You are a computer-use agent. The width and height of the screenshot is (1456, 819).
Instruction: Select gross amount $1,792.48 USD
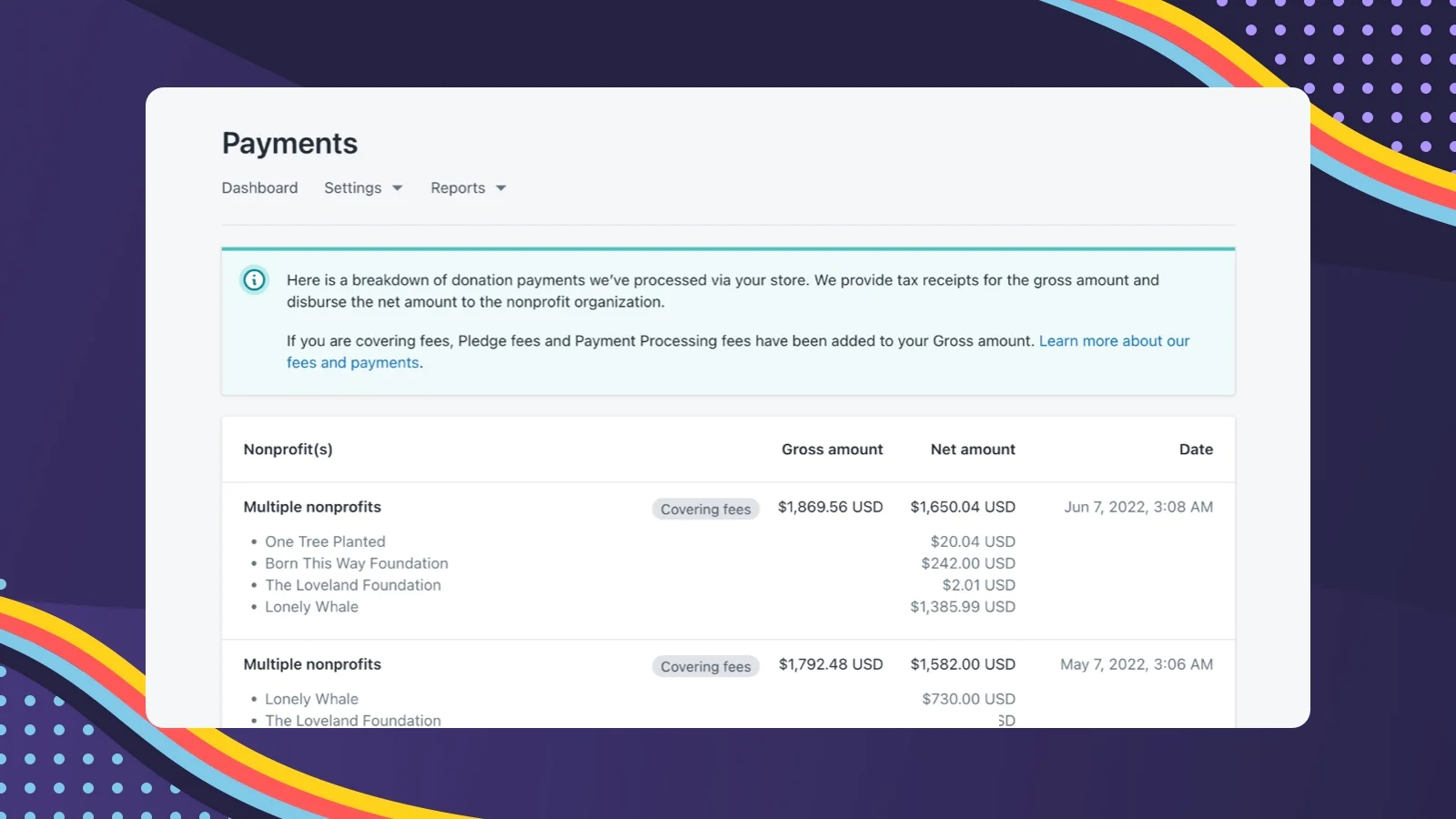coord(831,664)
